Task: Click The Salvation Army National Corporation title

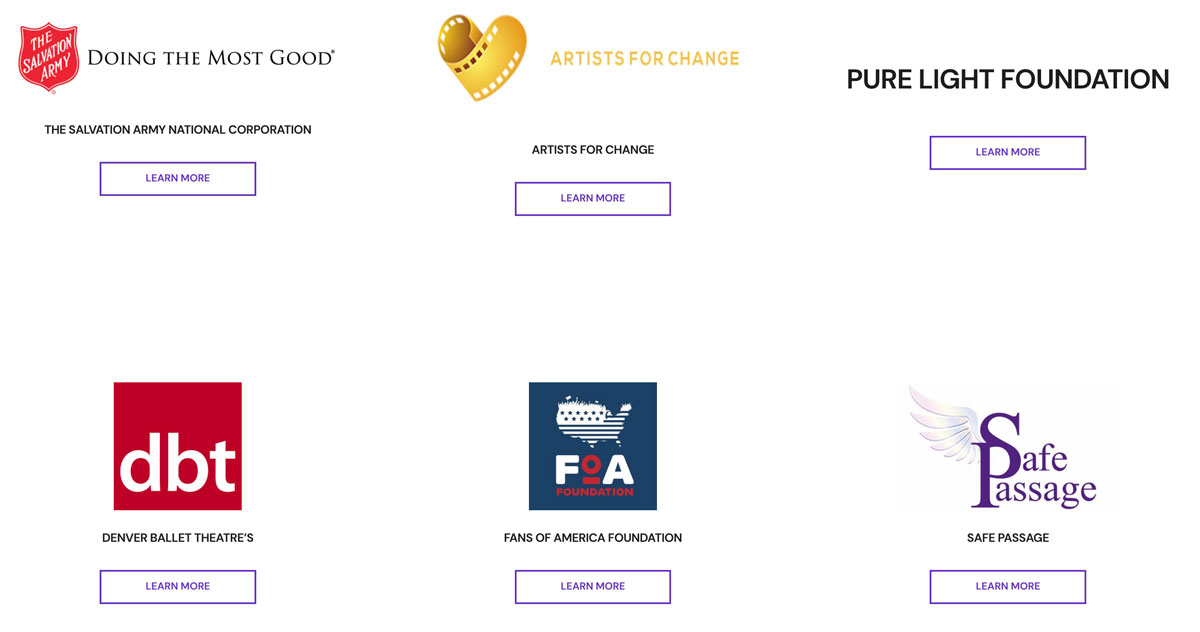Action: 178,130
